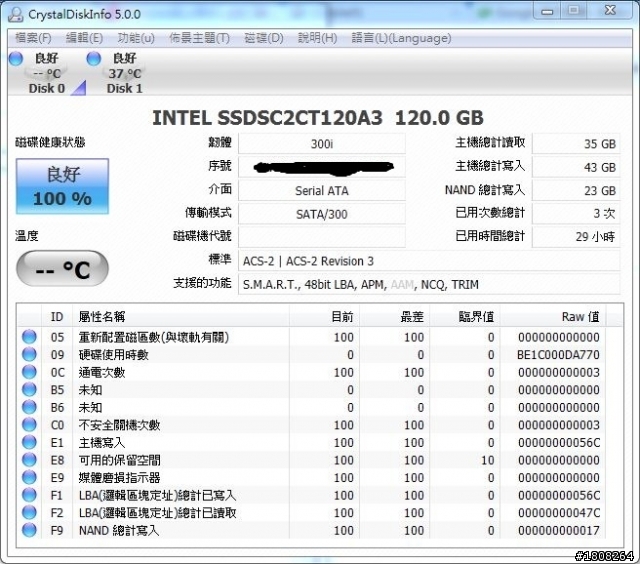Open the 檔案(F) menu
This screenshot has height=564, width=640.
tap(33, 38)
